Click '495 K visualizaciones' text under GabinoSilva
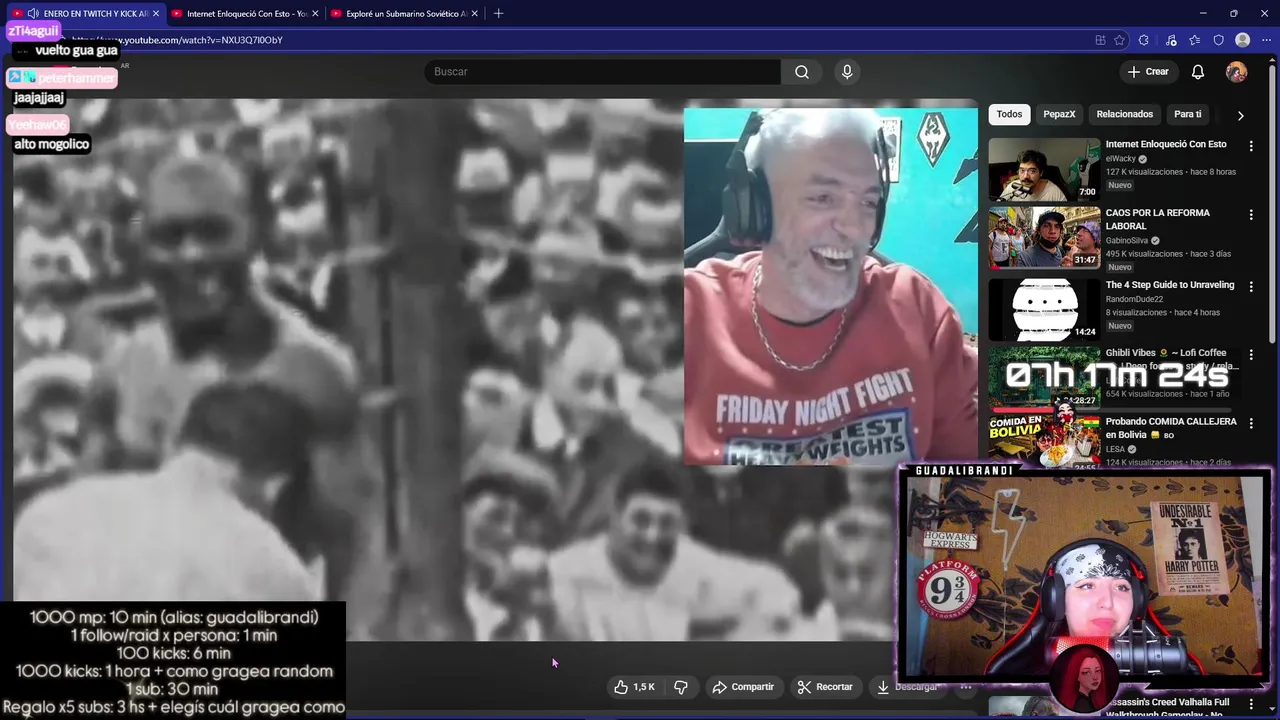Image resolution: width=1280 pixels, height=720 pixels. click(x=1145, y=254)
